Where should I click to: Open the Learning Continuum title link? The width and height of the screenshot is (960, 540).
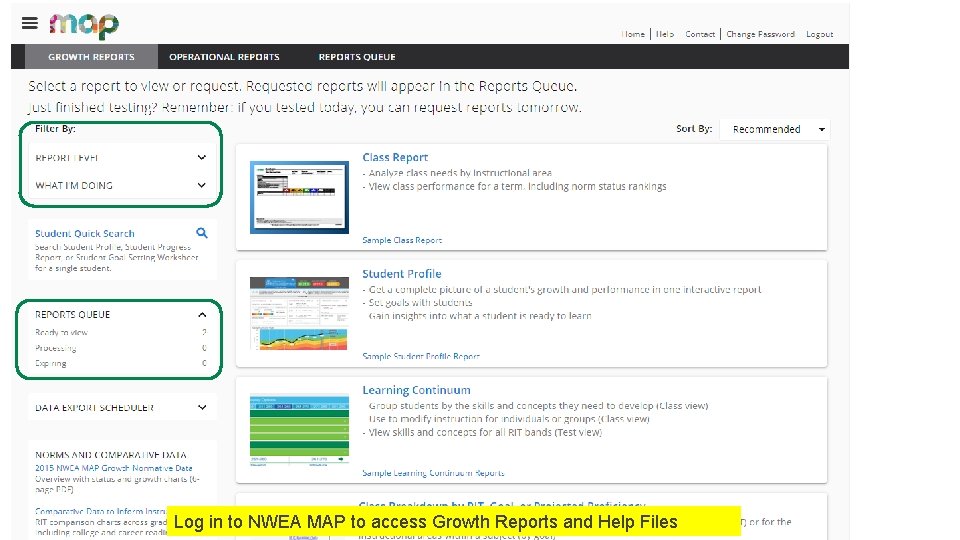click(416, 390)
